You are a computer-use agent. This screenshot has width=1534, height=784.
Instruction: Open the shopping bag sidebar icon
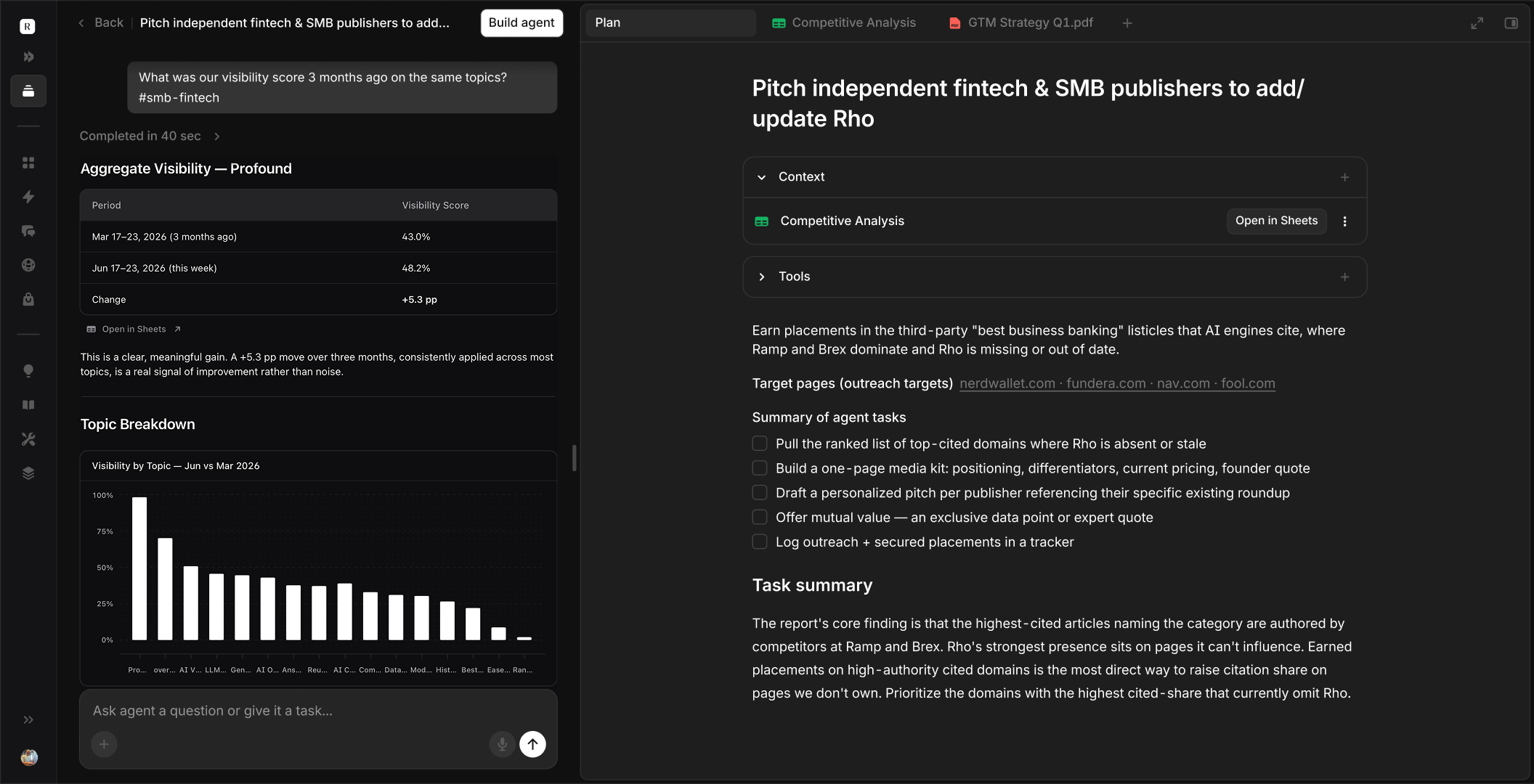(x=28, y=299)
